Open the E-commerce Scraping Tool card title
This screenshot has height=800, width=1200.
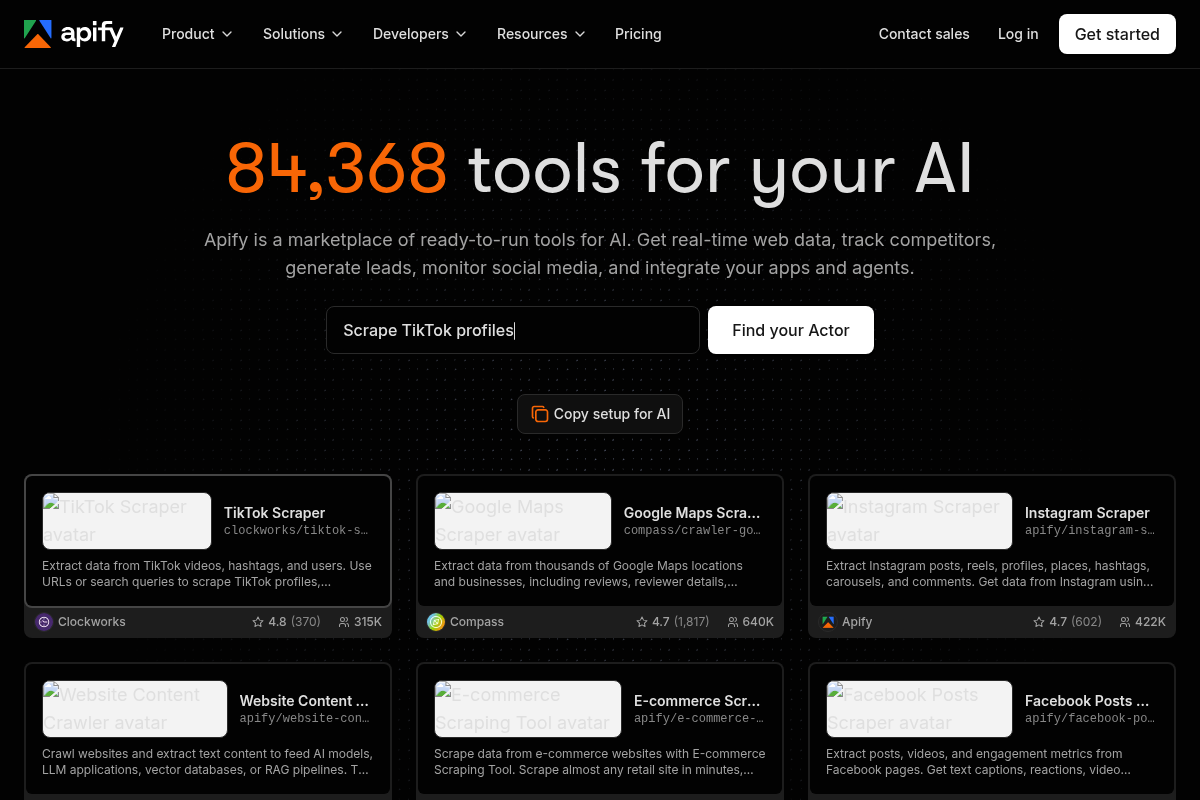click(697, 701)
